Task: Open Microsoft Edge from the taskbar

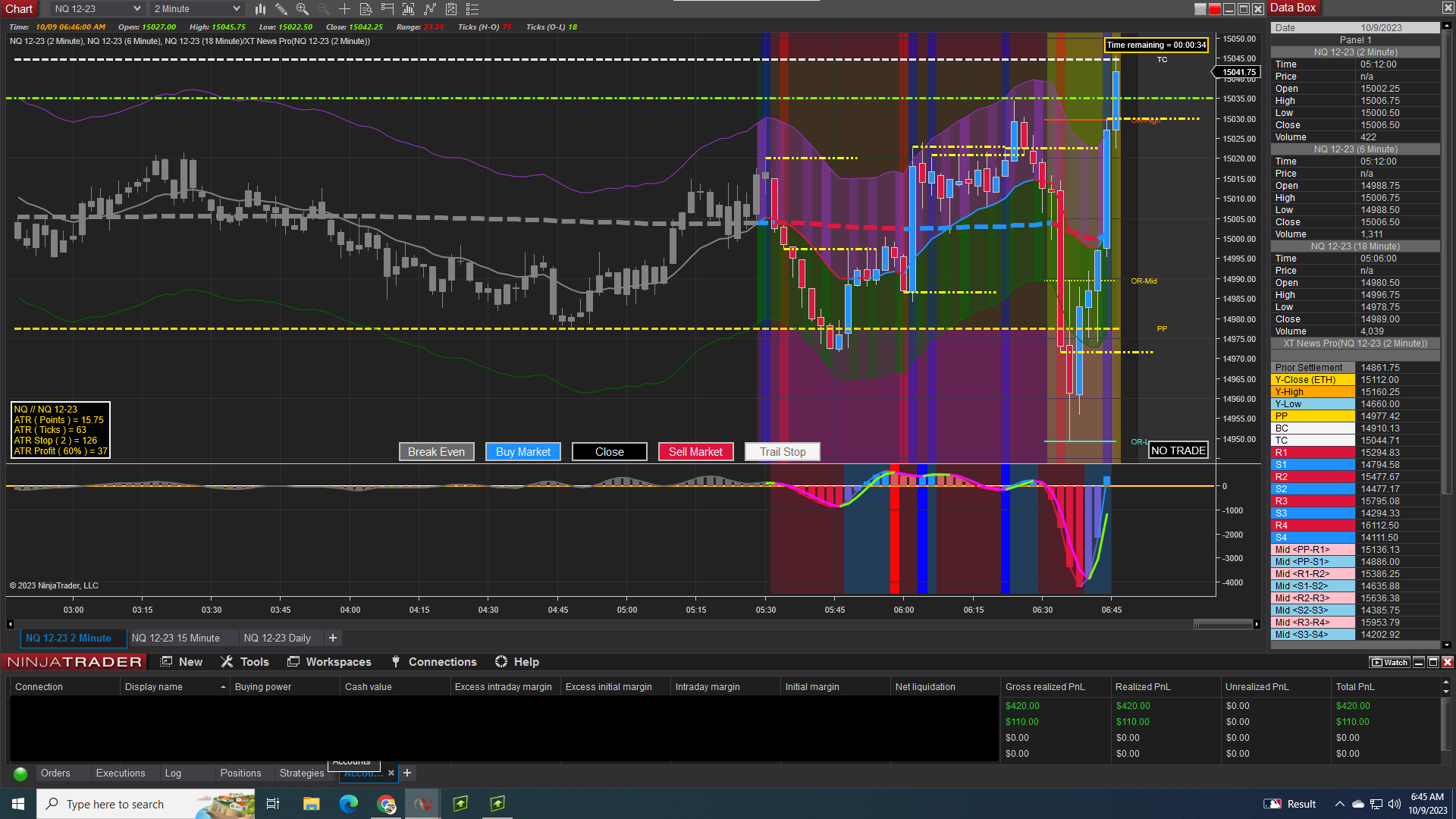Action: [349, 804]
